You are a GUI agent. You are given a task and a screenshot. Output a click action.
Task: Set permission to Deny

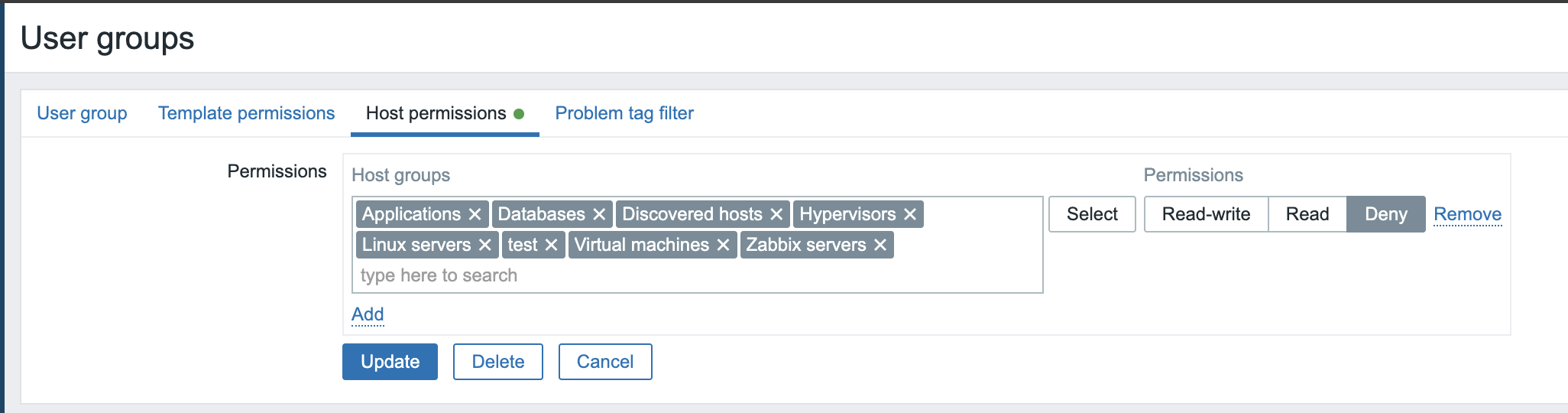click(x=1385, y=214)
